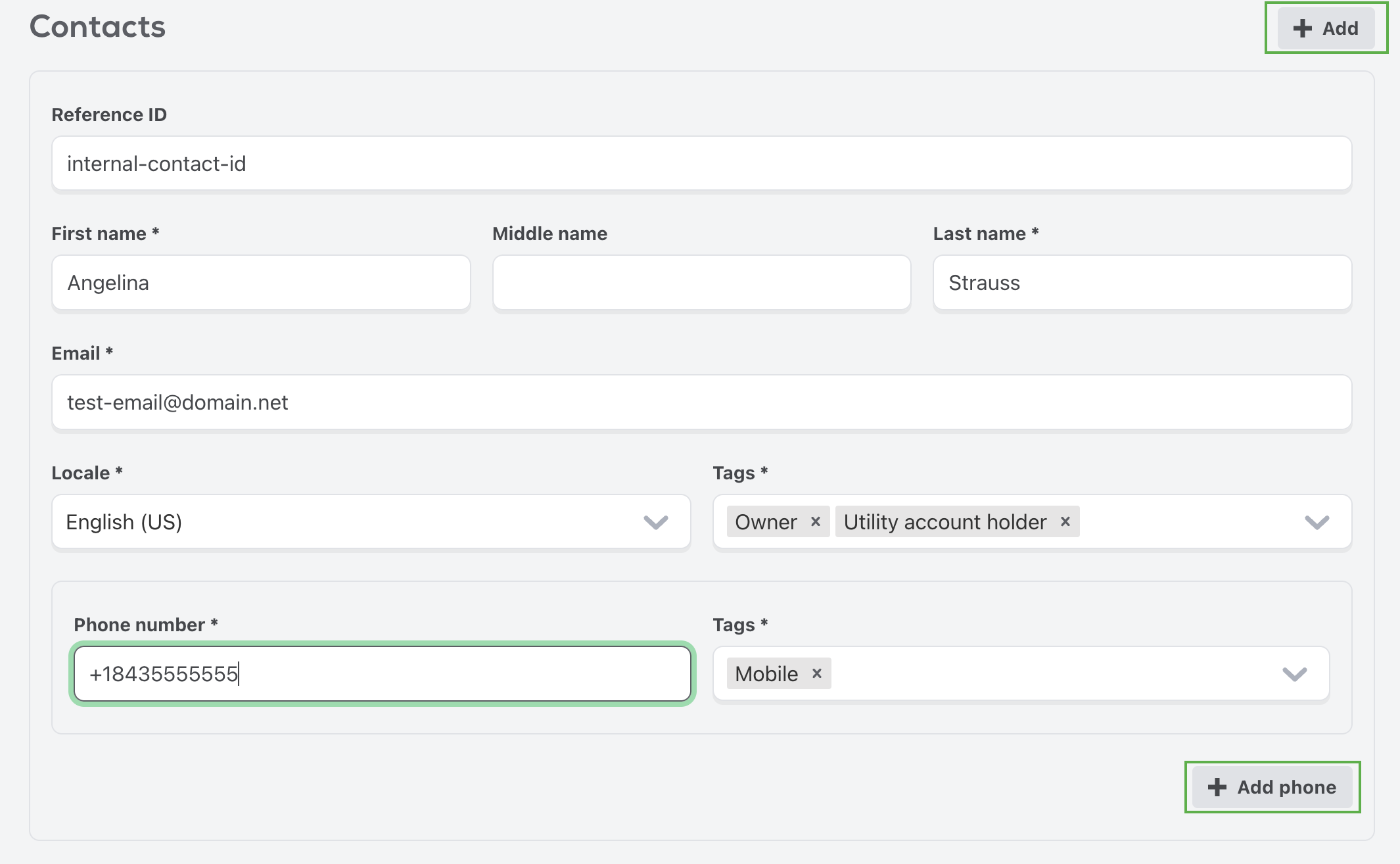Click plus icon on Add phone button
1400x864 pixels.
tap(1217, 787)
